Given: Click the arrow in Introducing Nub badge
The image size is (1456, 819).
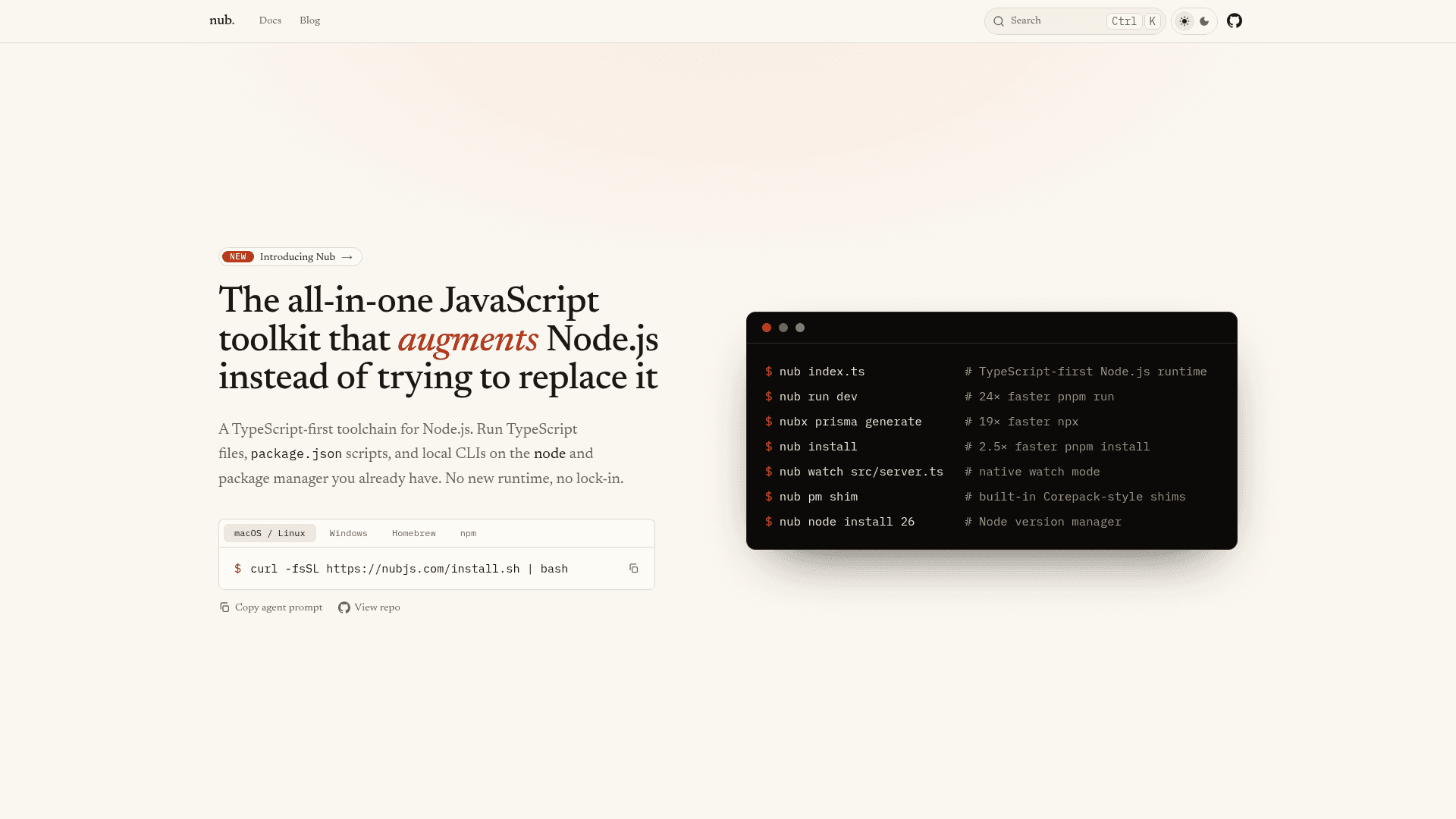Looking at the screenshot, I should point(347,257).
